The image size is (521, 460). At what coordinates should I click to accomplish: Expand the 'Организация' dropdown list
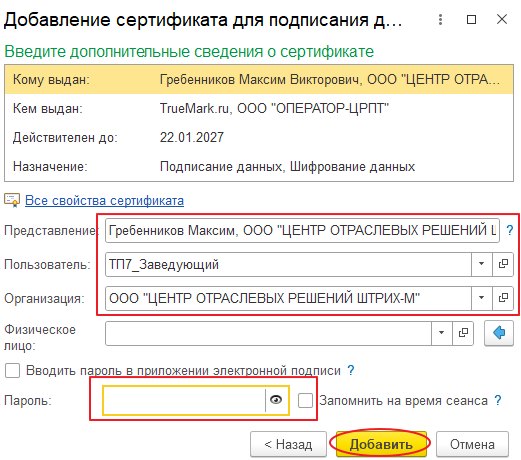tap(481, 298)
